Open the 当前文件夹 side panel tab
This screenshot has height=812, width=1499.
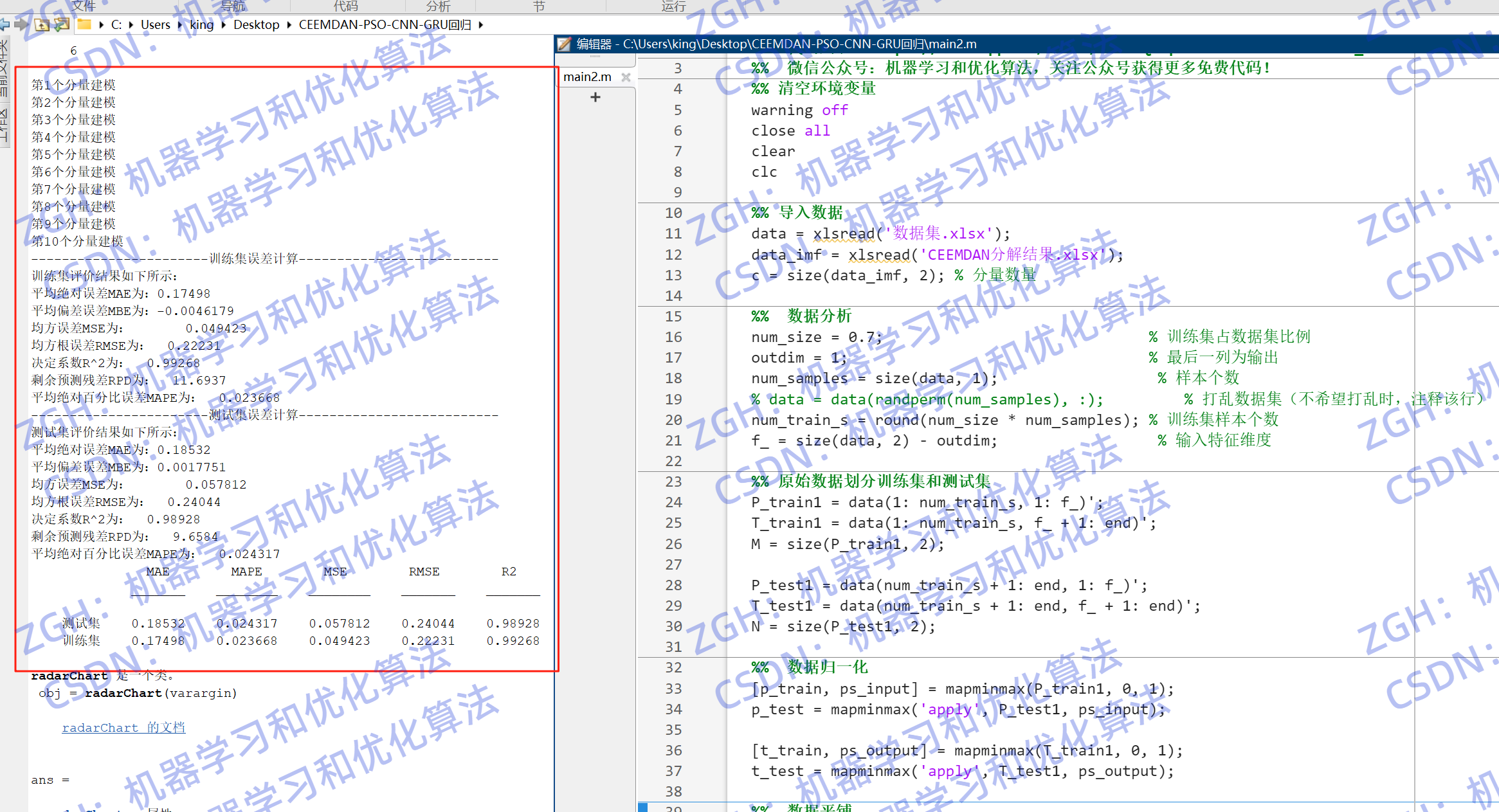pyautogui.click(x=4, y=69)
